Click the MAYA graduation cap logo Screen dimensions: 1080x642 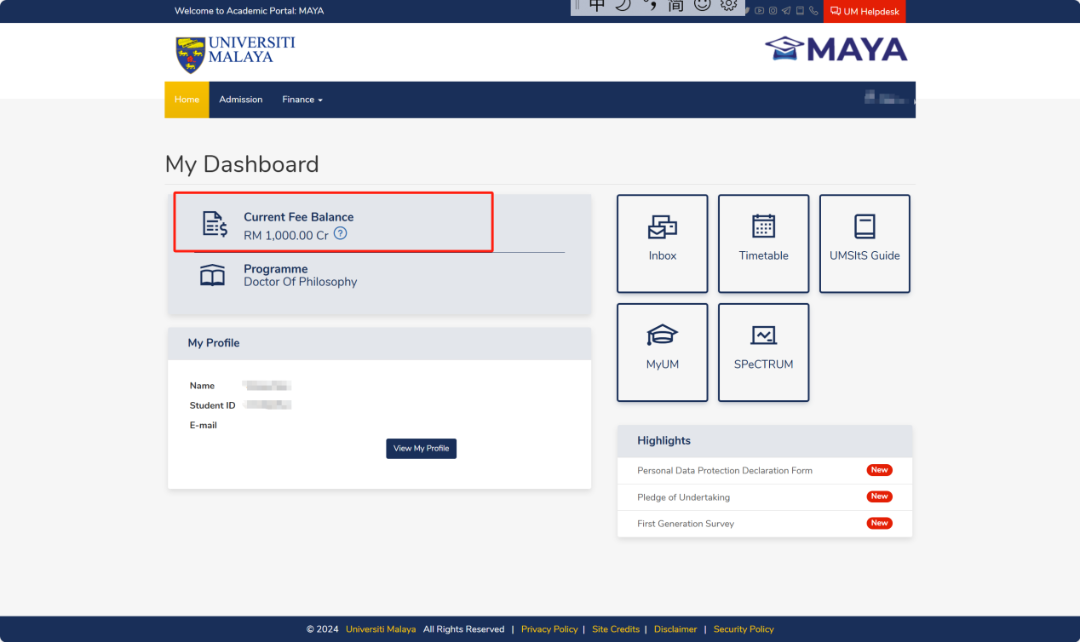(835, 49)
